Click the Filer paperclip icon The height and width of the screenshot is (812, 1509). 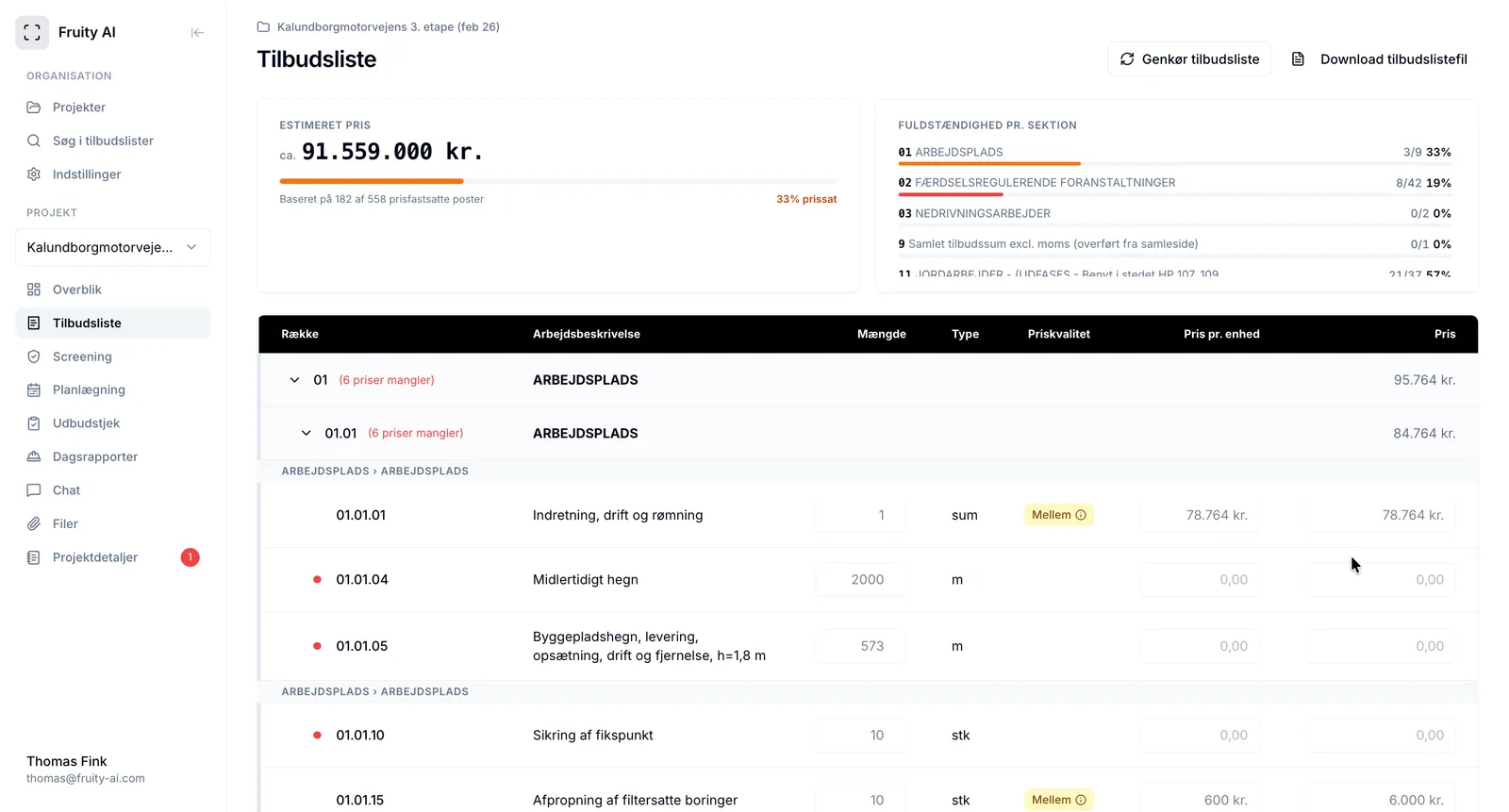tap(34, 523)
